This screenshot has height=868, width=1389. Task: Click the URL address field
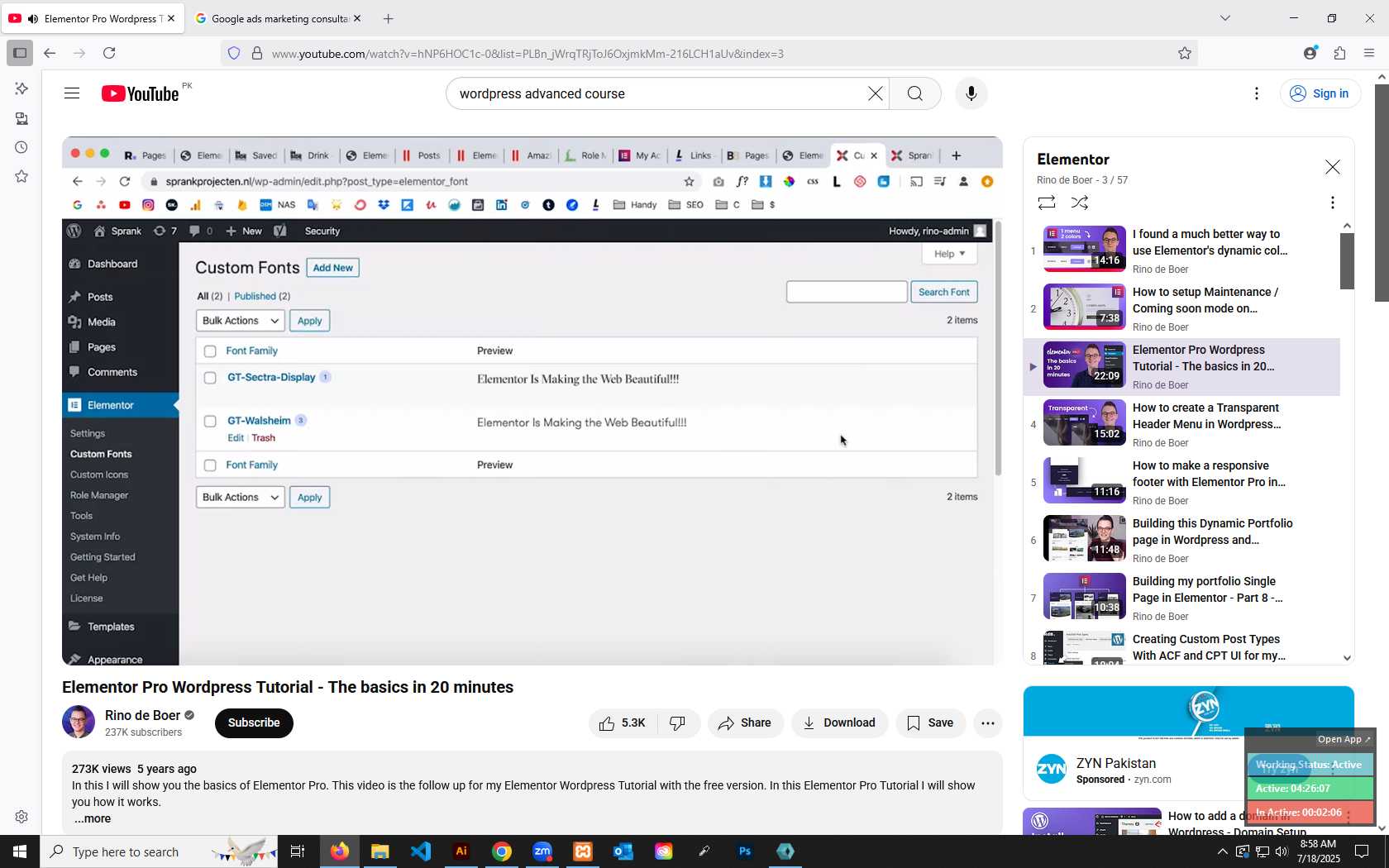[711, 54]
